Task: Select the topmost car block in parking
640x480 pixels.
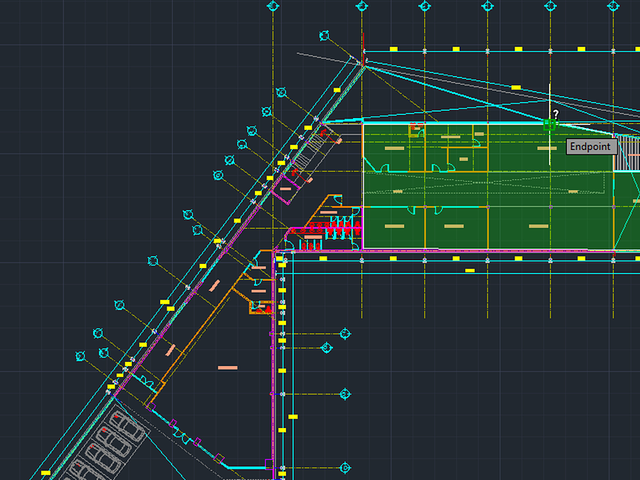Action: pos(127,424)
